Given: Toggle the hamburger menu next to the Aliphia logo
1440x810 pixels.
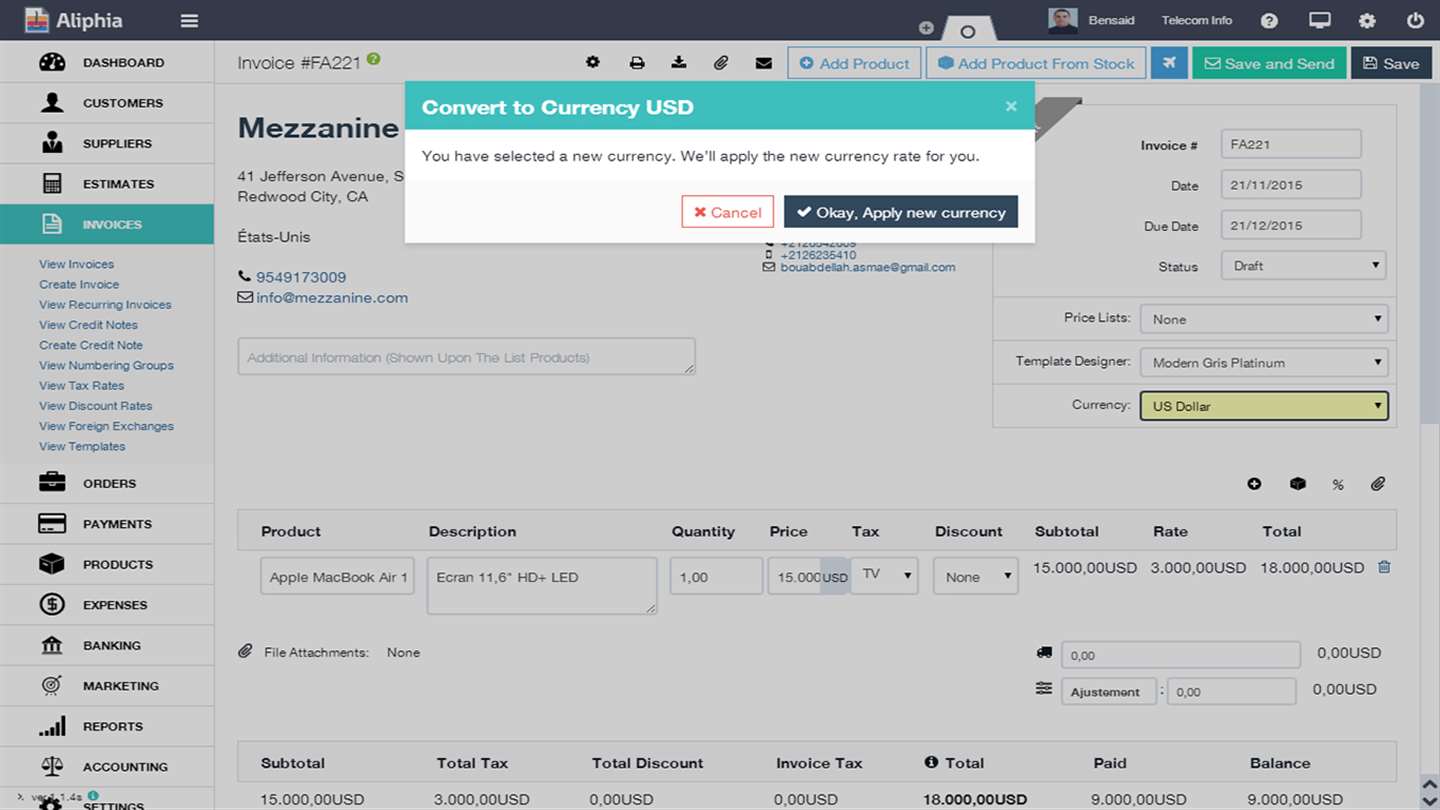Looking at the screenshot, I should tap(189, 21).
